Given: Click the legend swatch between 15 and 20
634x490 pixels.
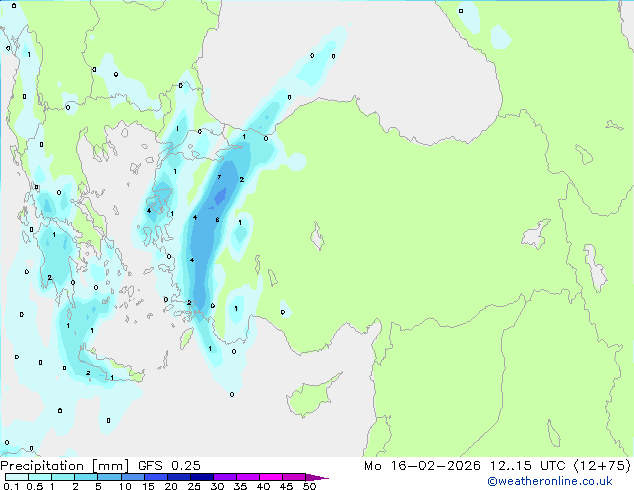Looking at the screenshot, I should (x=155, y=477).
